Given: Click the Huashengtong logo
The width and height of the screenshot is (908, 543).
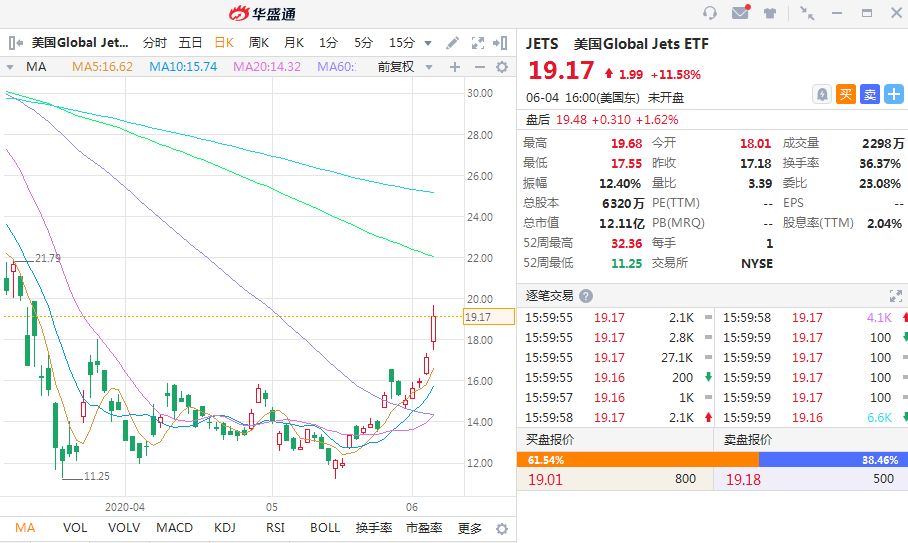Looking at the screenshot, I should pos(262,13).
